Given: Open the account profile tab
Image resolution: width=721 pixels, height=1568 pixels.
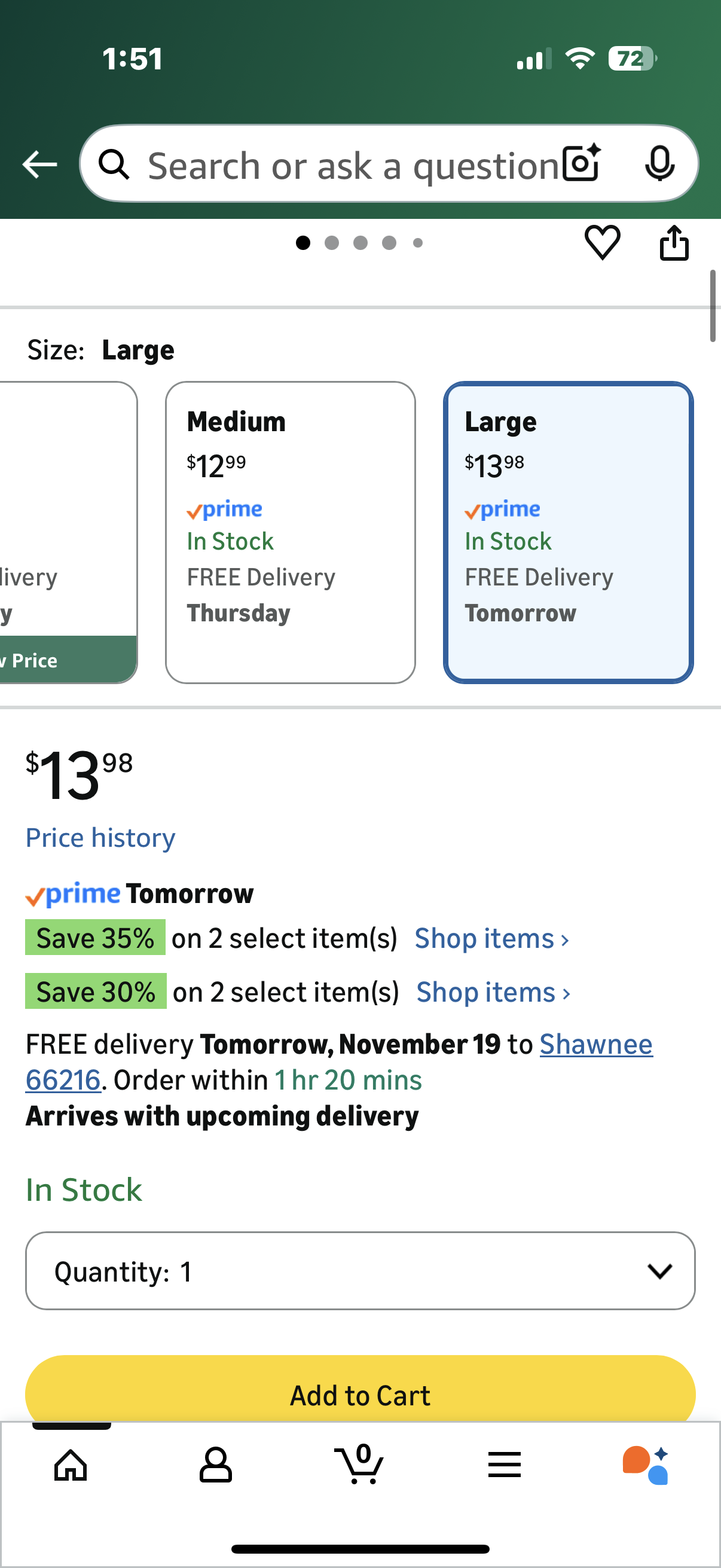Looking at the screenshot, I should [x=215, y=1465].
